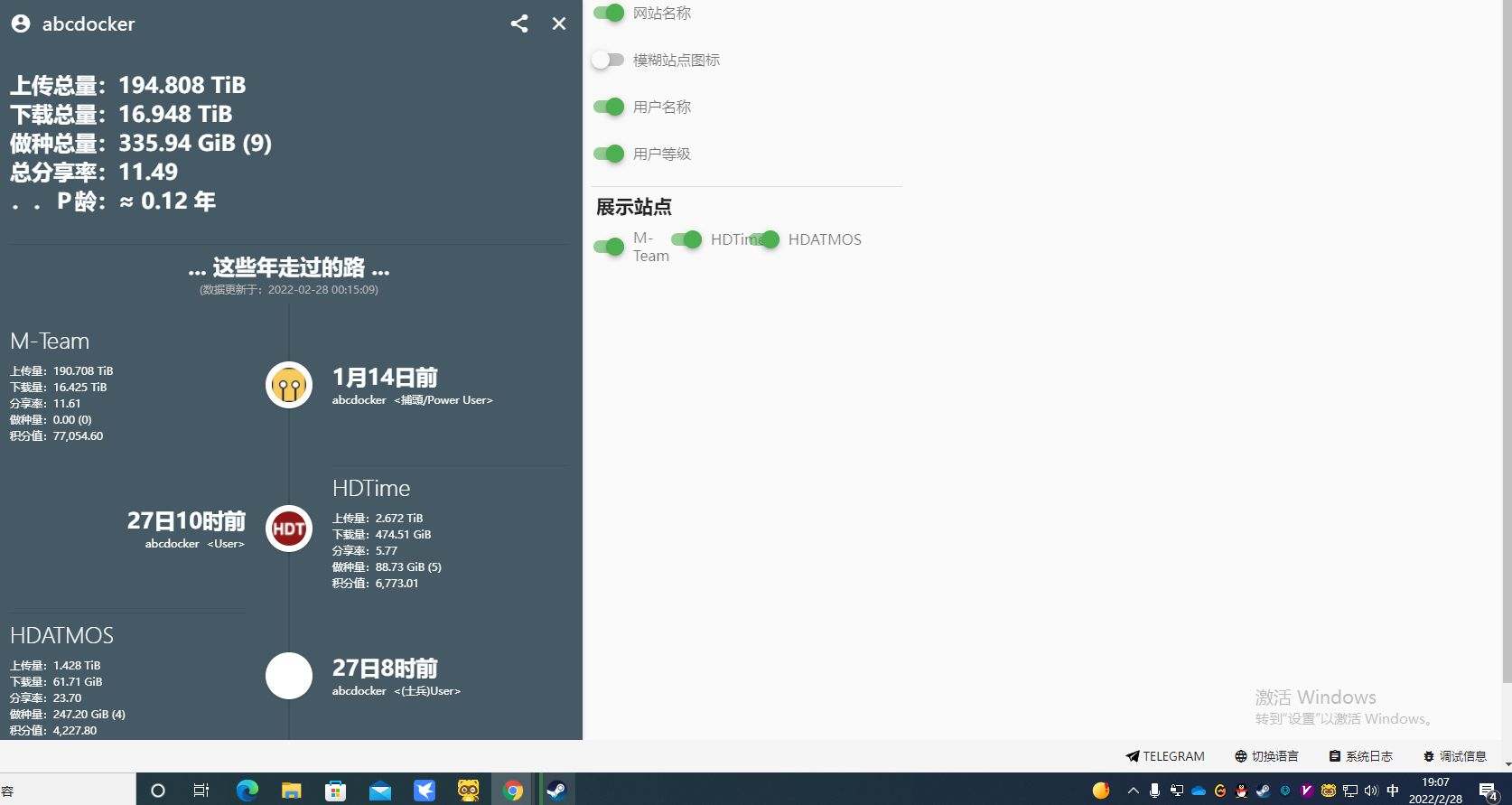The image size is (1512, 805).
Task: Click the yellow weather icon in tray
Action: click(x=1101, y=791)
